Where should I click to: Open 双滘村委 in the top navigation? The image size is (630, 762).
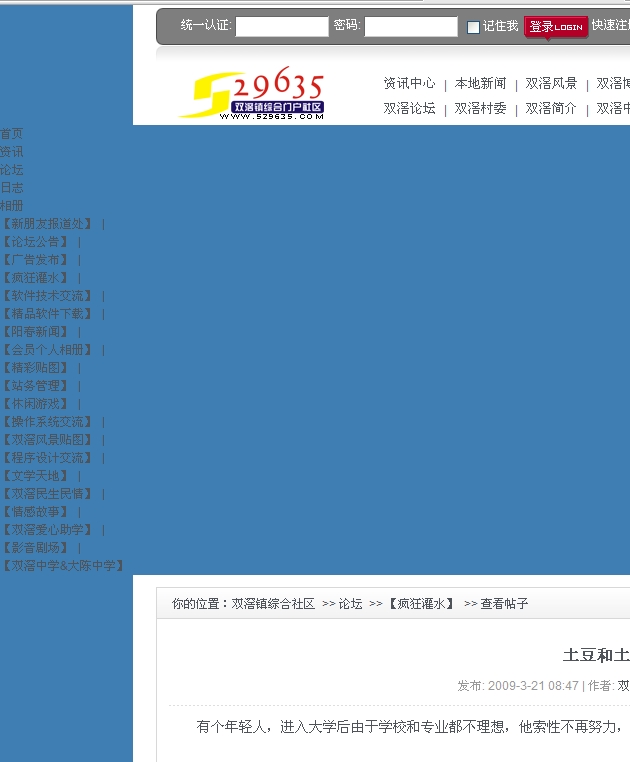click(x=480, y=108)
